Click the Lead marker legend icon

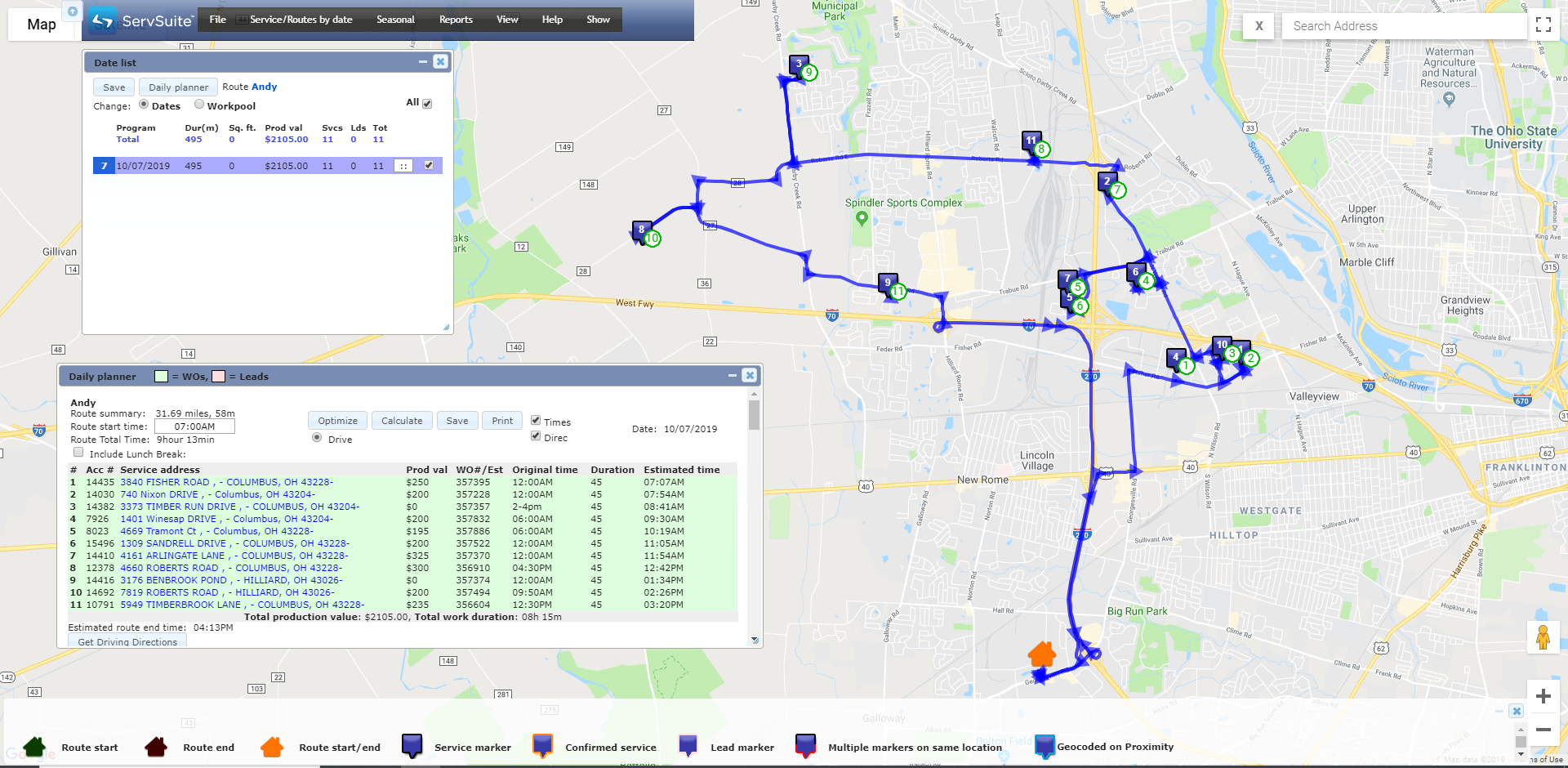click(688, 745)
